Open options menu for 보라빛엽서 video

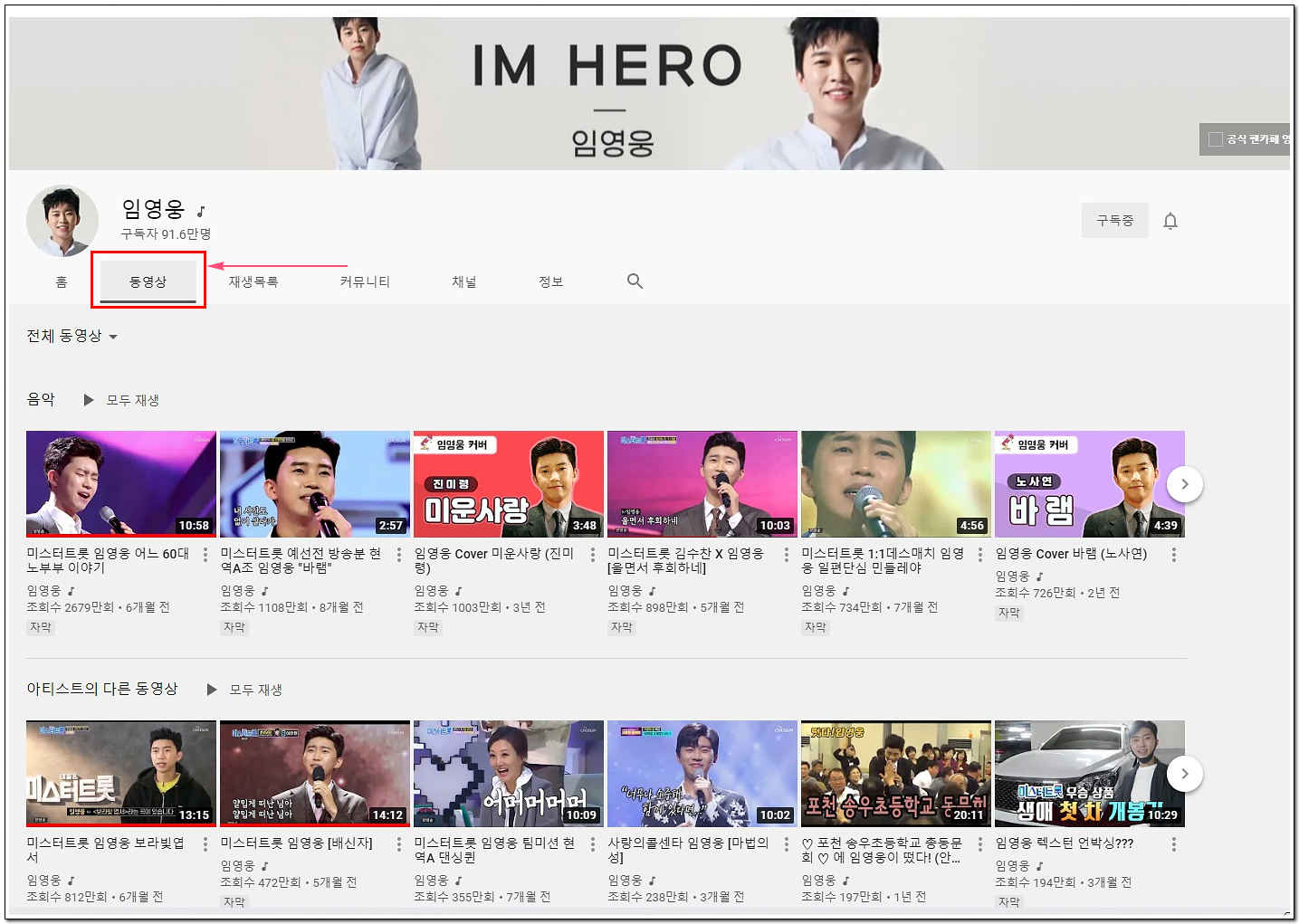point(205,844)
